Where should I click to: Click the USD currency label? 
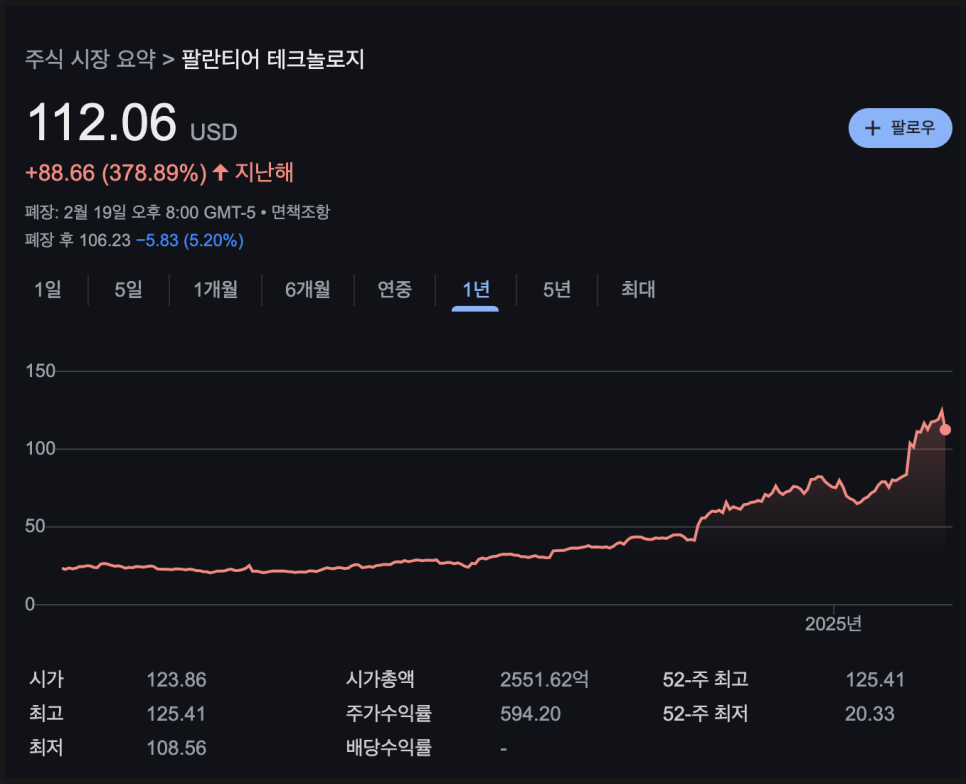coord(214,132)
